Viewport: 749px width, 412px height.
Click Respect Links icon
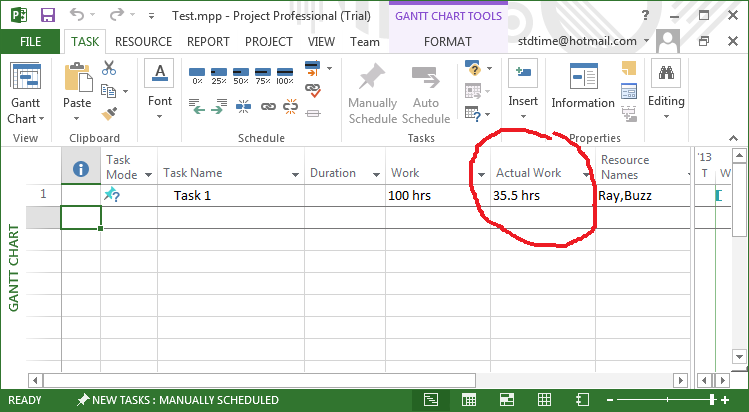point(312,90)
